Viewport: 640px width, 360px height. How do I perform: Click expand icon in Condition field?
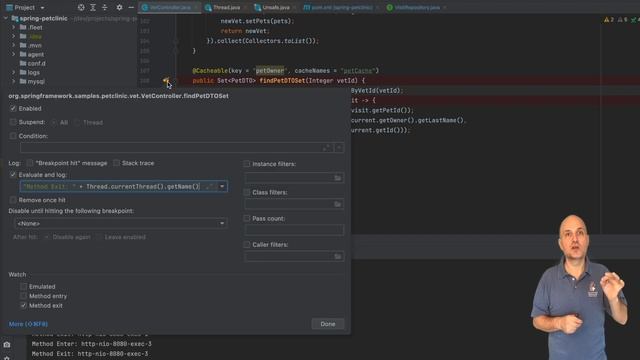click(x=327, y=148)
